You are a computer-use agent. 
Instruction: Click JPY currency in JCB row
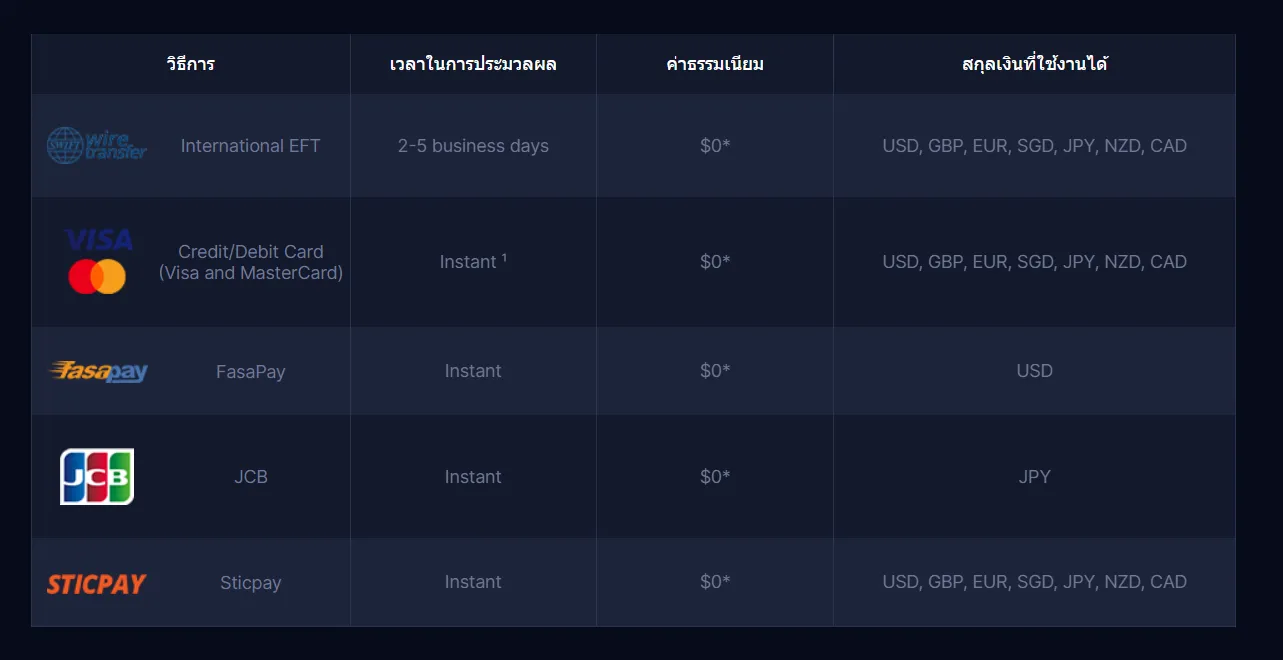tap(1034, 477)
